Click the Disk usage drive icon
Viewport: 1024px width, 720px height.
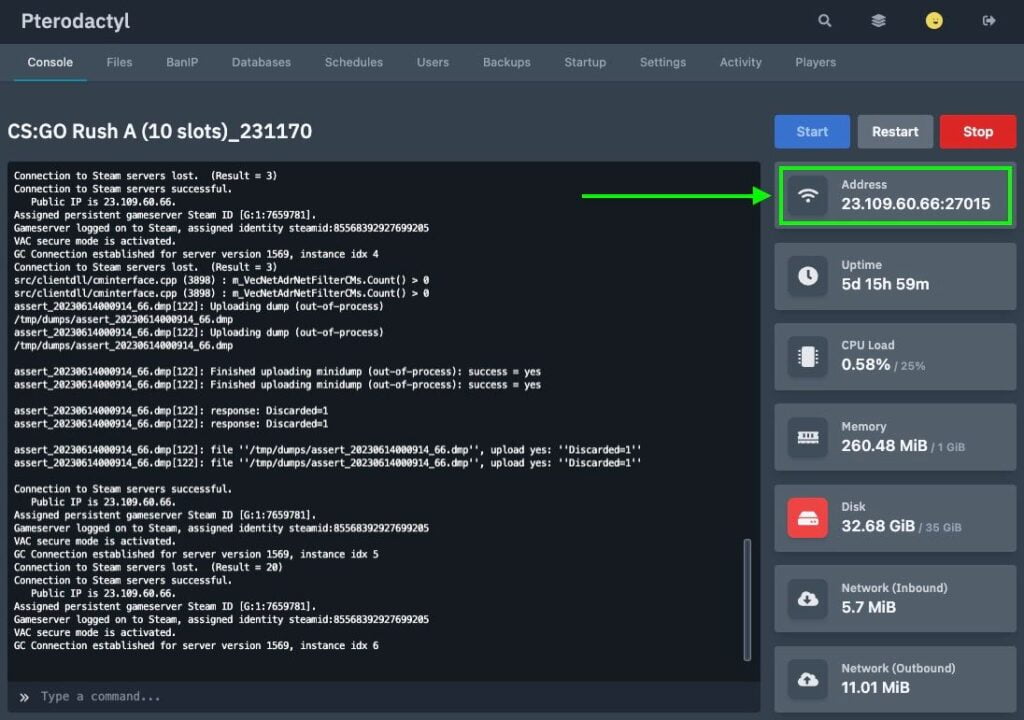[x=808, y=517]
